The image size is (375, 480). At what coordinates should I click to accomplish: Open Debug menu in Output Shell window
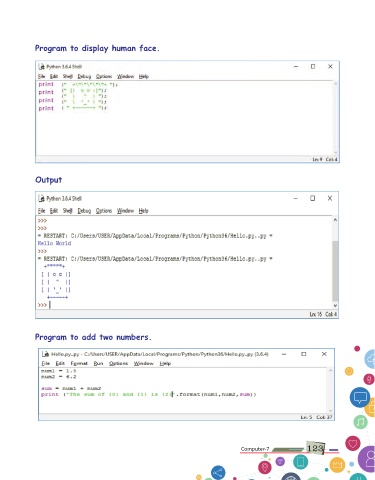pyautogui.click(x=84, y=211)
